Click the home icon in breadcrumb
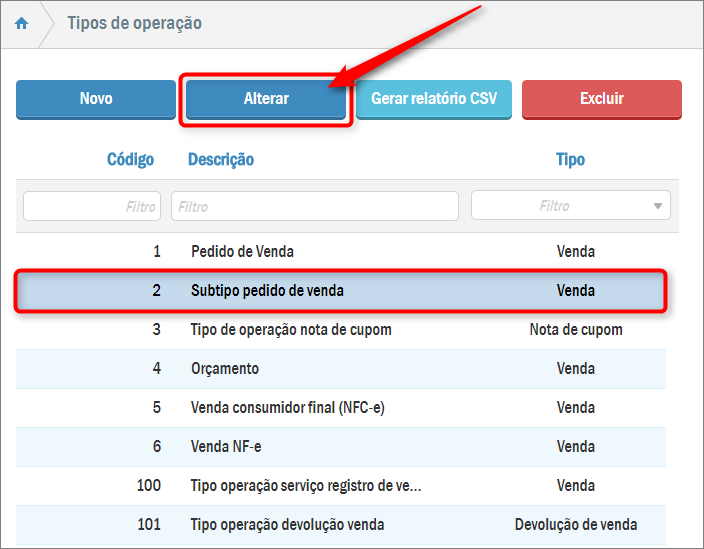This screenshot has height=549, width=704. pos(21,24)
